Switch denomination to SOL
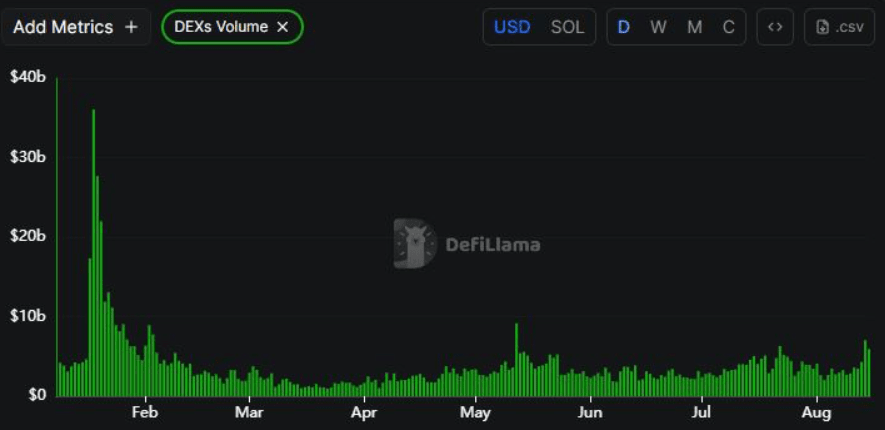This screenshot has height=430, width=885. tap(567, 27)
